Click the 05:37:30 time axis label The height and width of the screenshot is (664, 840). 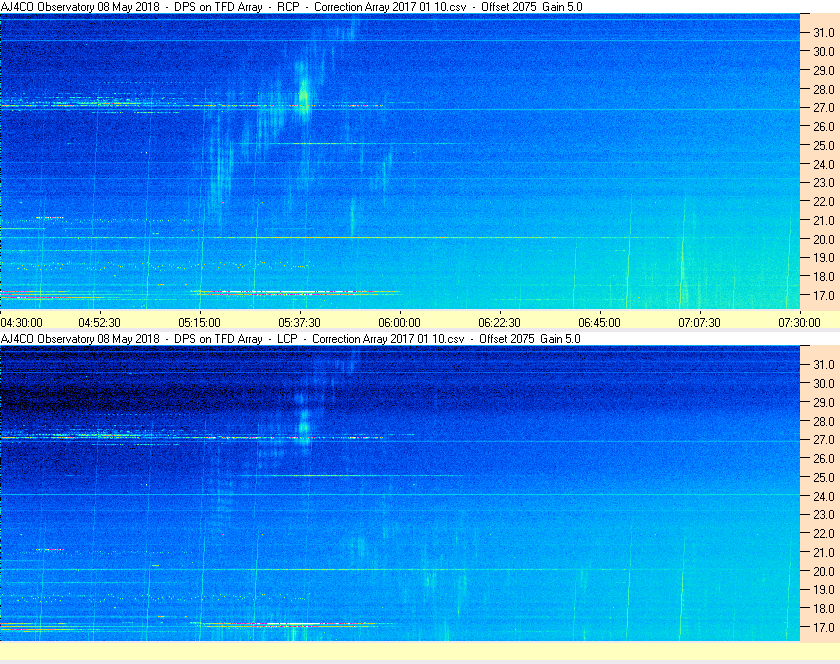click(x=299, y=323)
